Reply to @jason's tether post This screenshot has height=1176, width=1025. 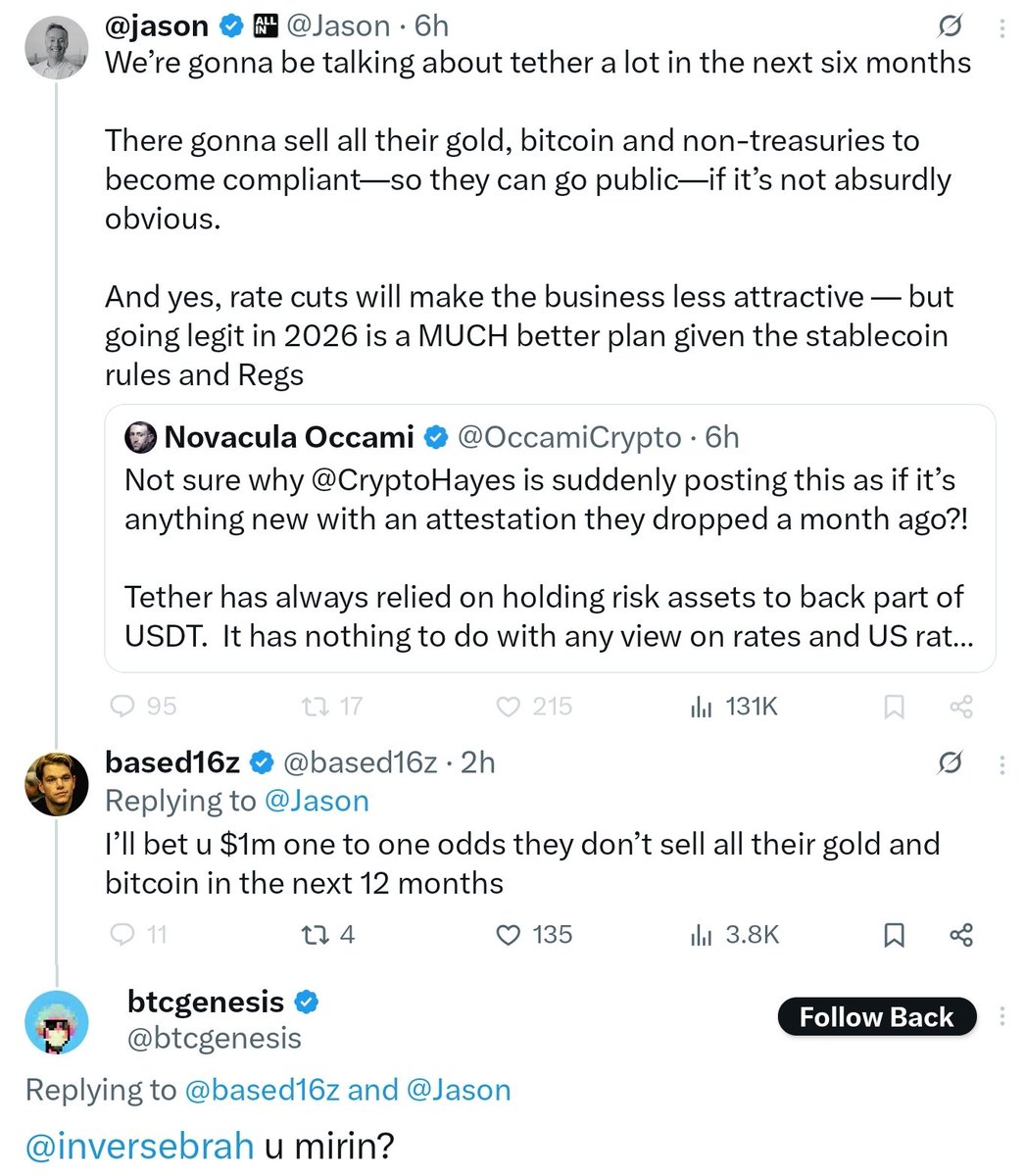point(122,707)
